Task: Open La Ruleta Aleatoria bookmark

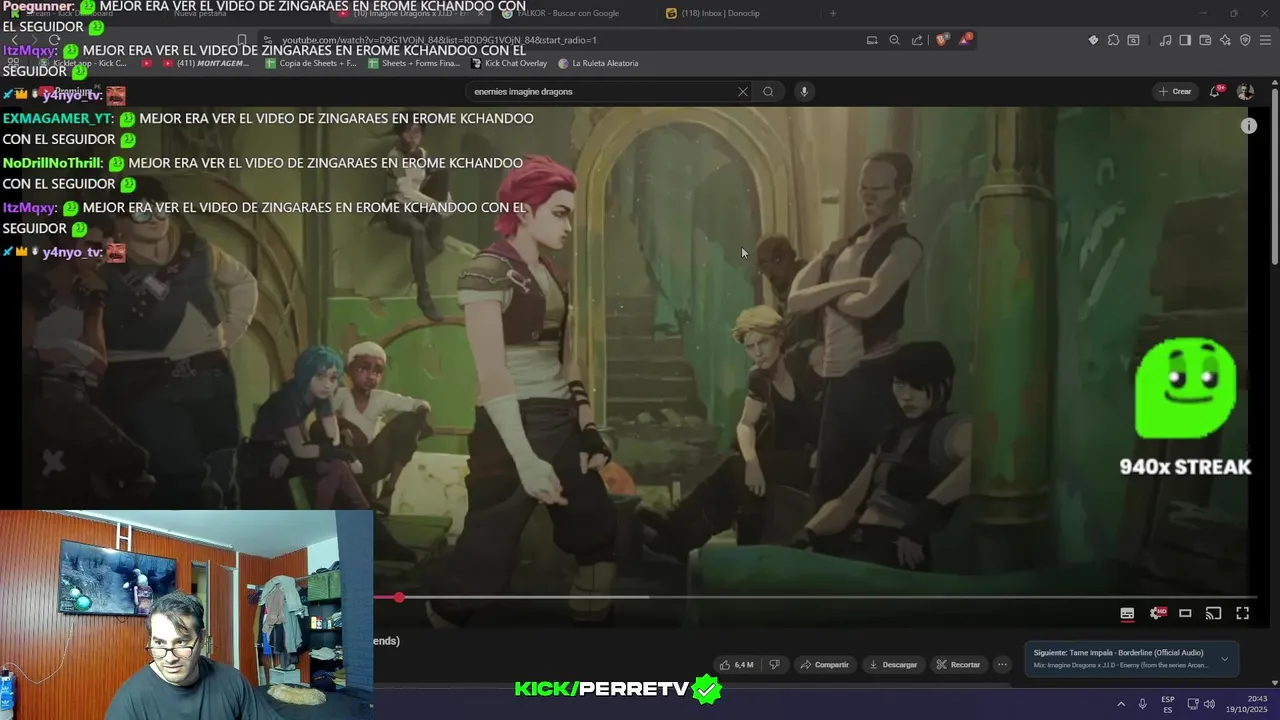Action: pyautogui.click(x=598, y=63)
